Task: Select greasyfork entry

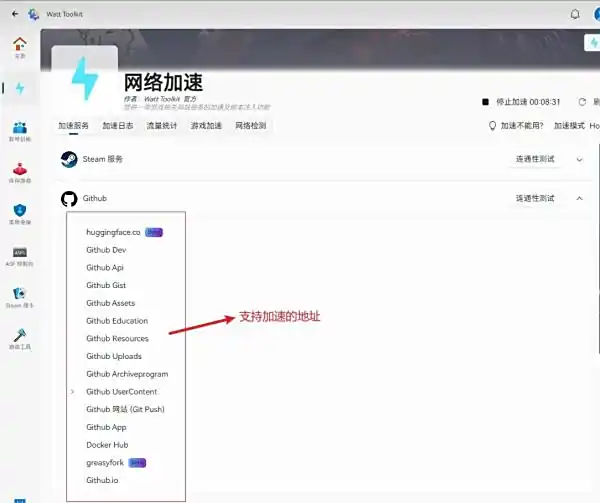Action: [x=105, y=463]
